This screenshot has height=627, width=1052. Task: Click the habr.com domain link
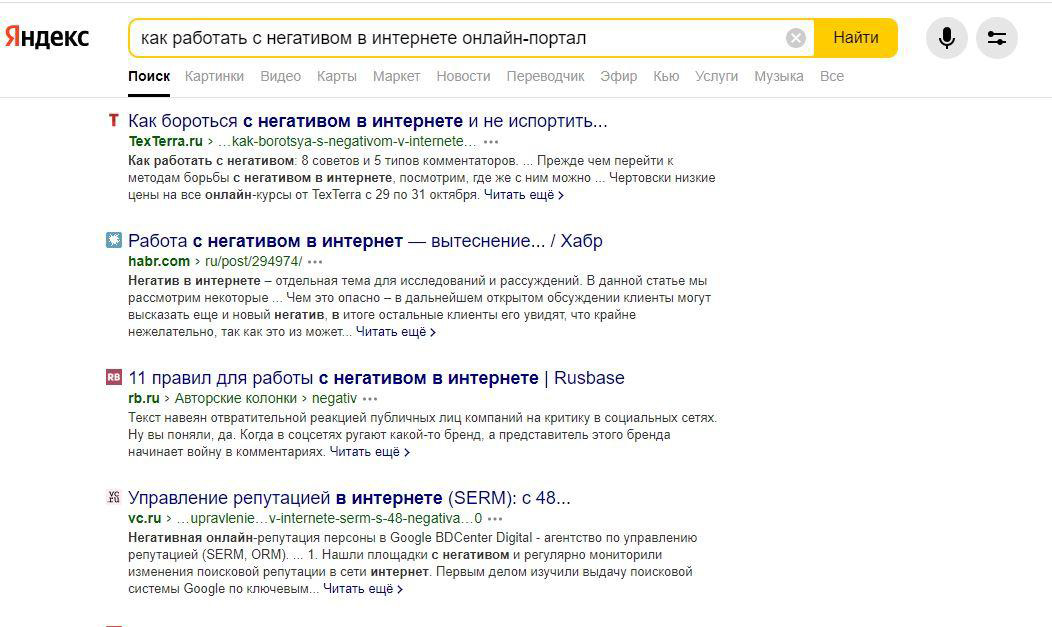pyautogui.click(x=159, y=262)
